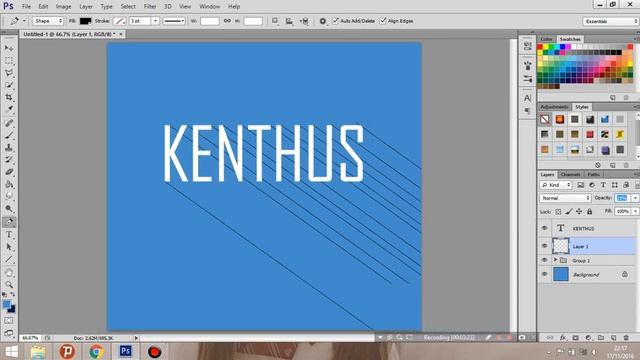
Task: Select the Horizontal Type tool
Action: 9,235
